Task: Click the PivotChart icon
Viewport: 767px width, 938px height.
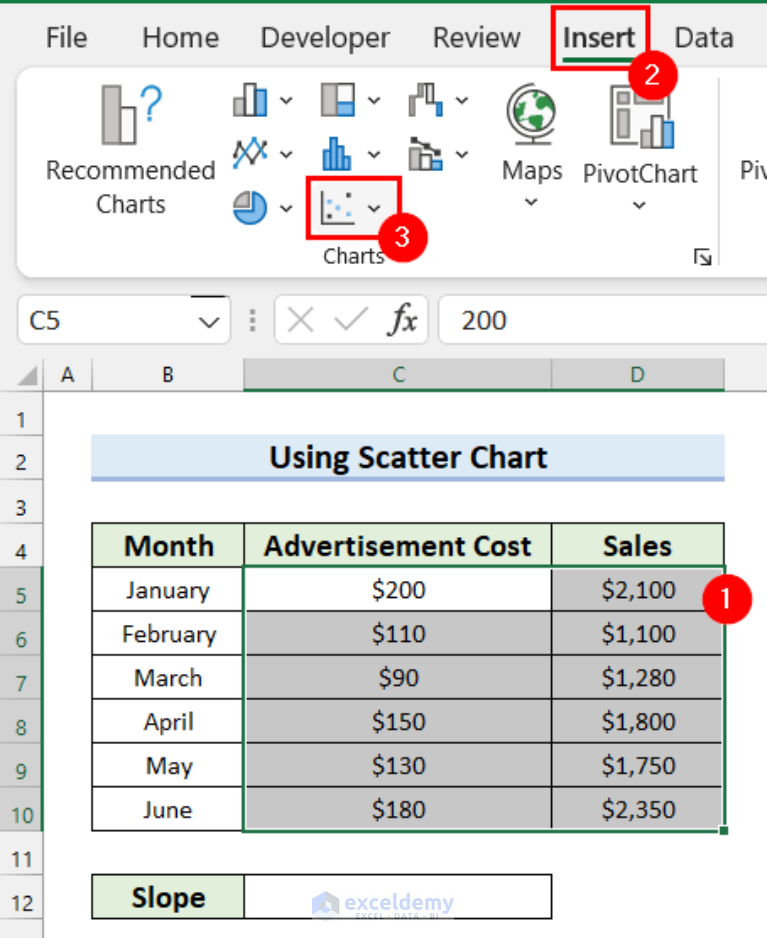Action: point(641,117)
